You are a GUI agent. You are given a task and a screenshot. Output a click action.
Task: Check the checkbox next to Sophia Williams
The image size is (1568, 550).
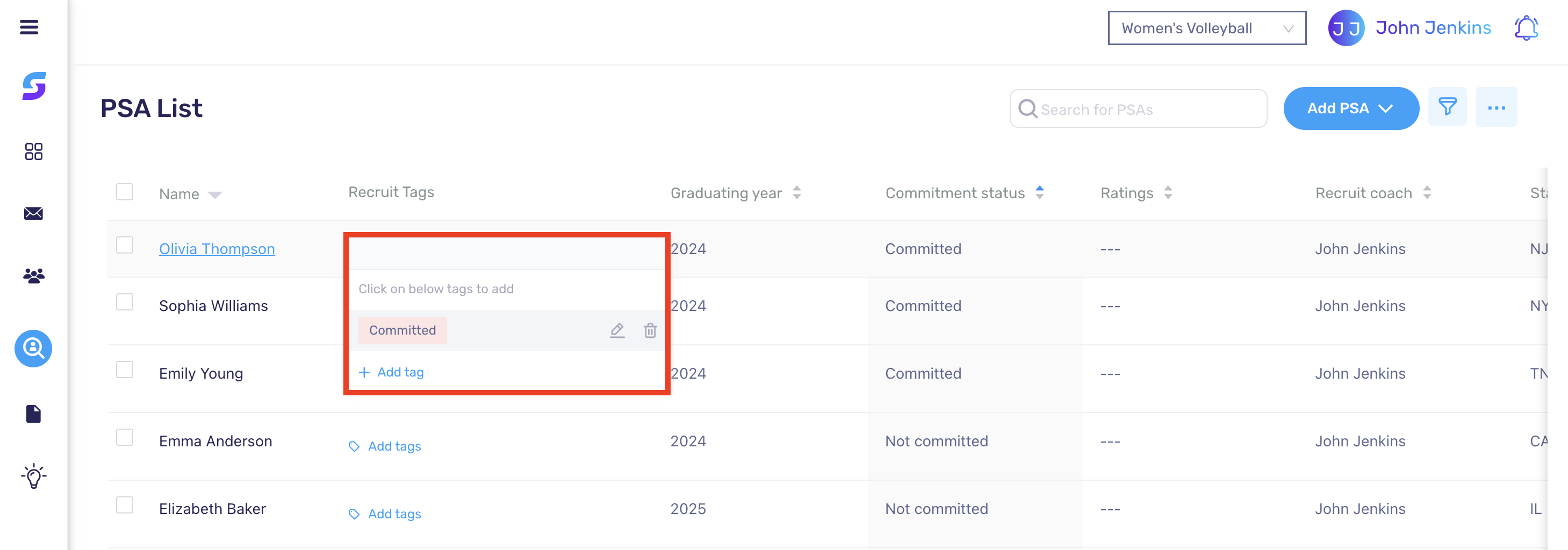coord(124,301)
